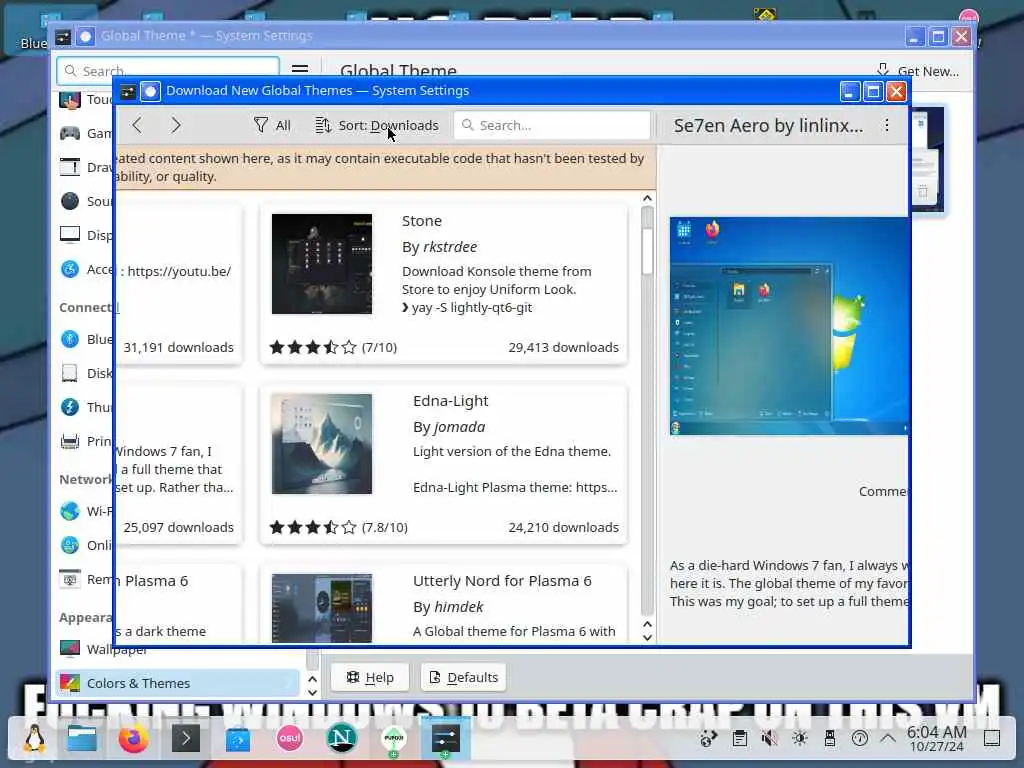Viewport: 1024px width, 768px height.
Task: Click the up arrow of the theme list scrollbar
Action: pyautogui.click(x=647, y=199)
